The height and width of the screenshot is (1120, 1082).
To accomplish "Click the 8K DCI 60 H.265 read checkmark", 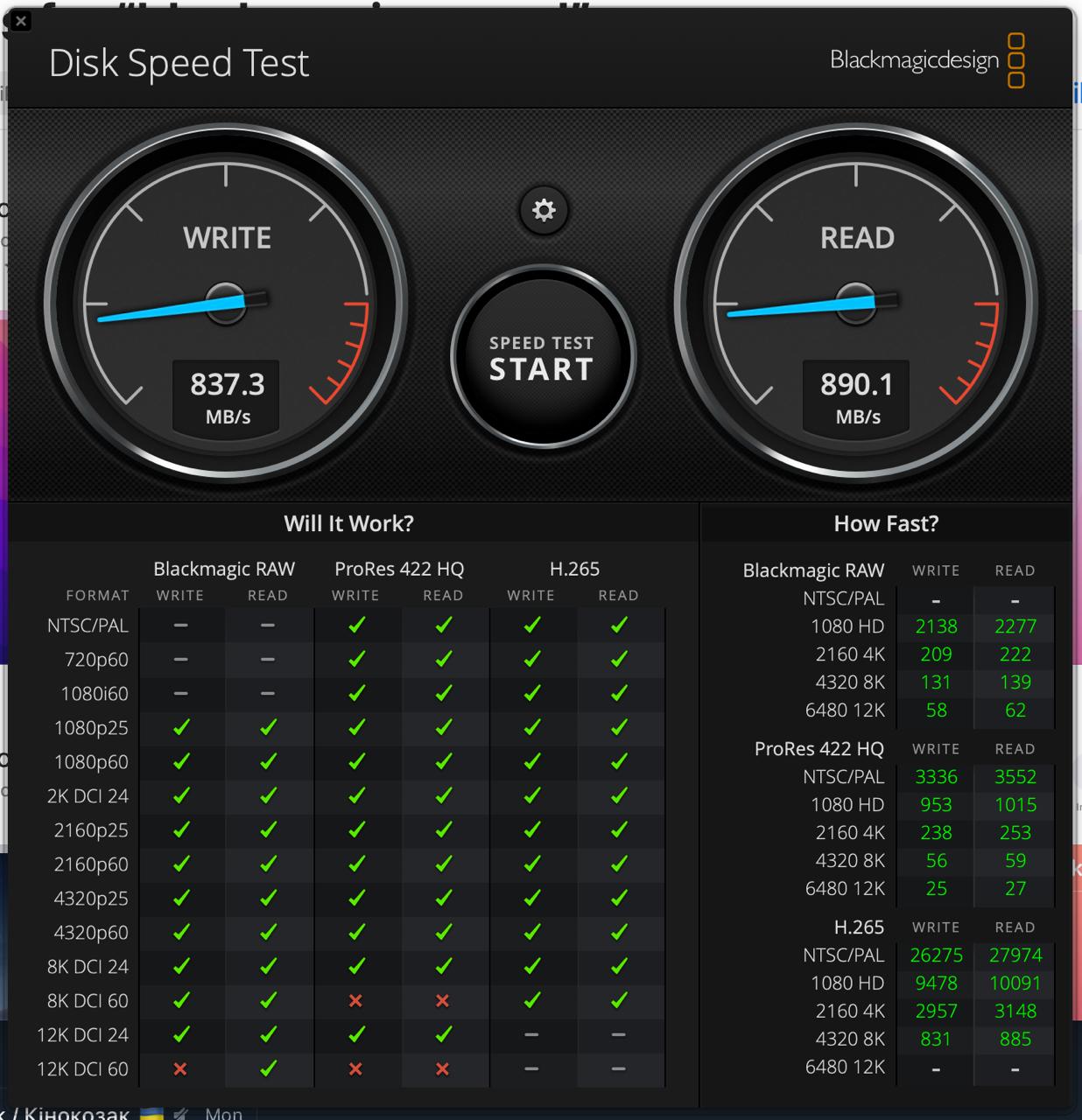I will click(x=619, y=1000).
